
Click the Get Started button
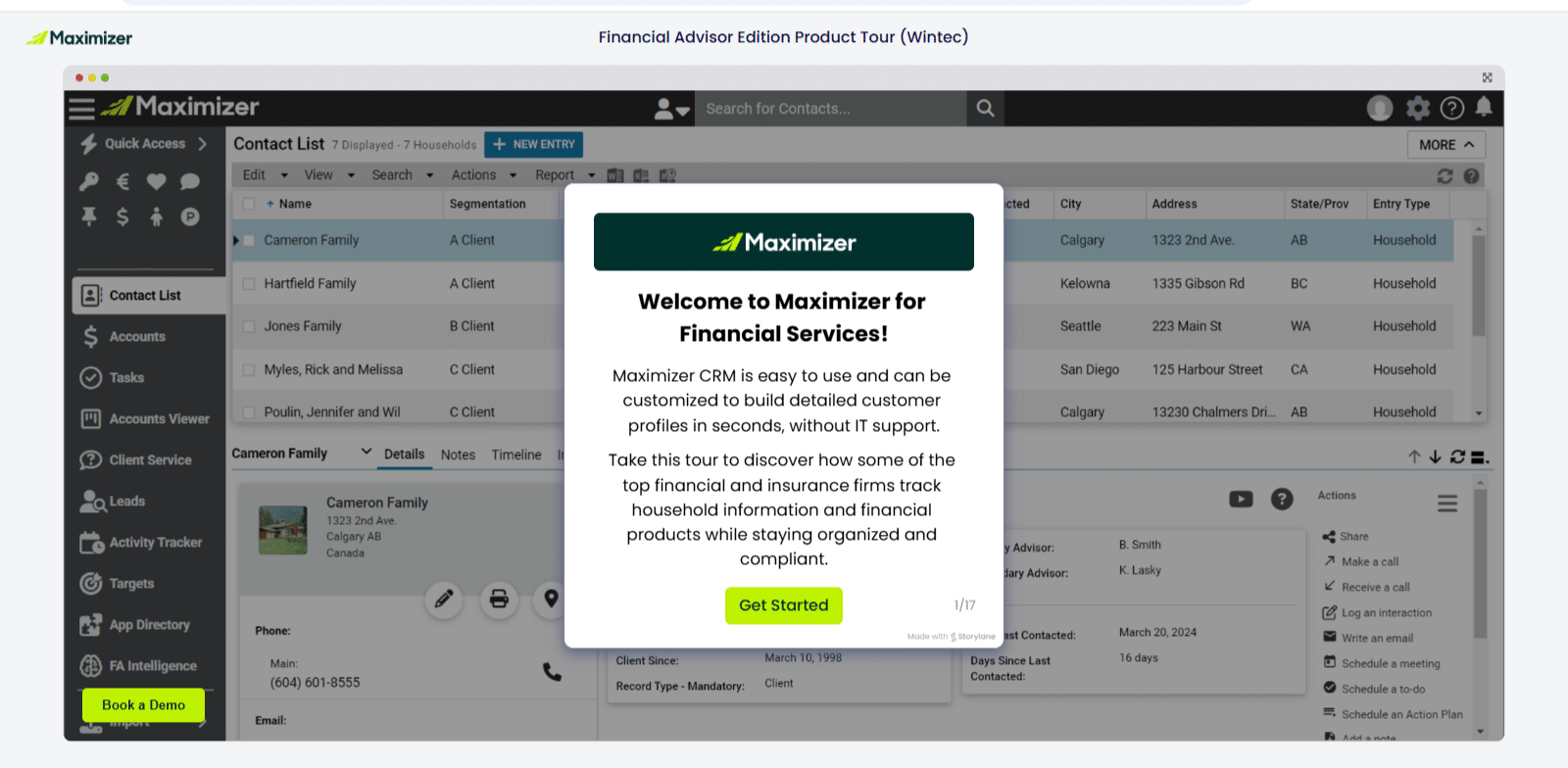[784, 605]
